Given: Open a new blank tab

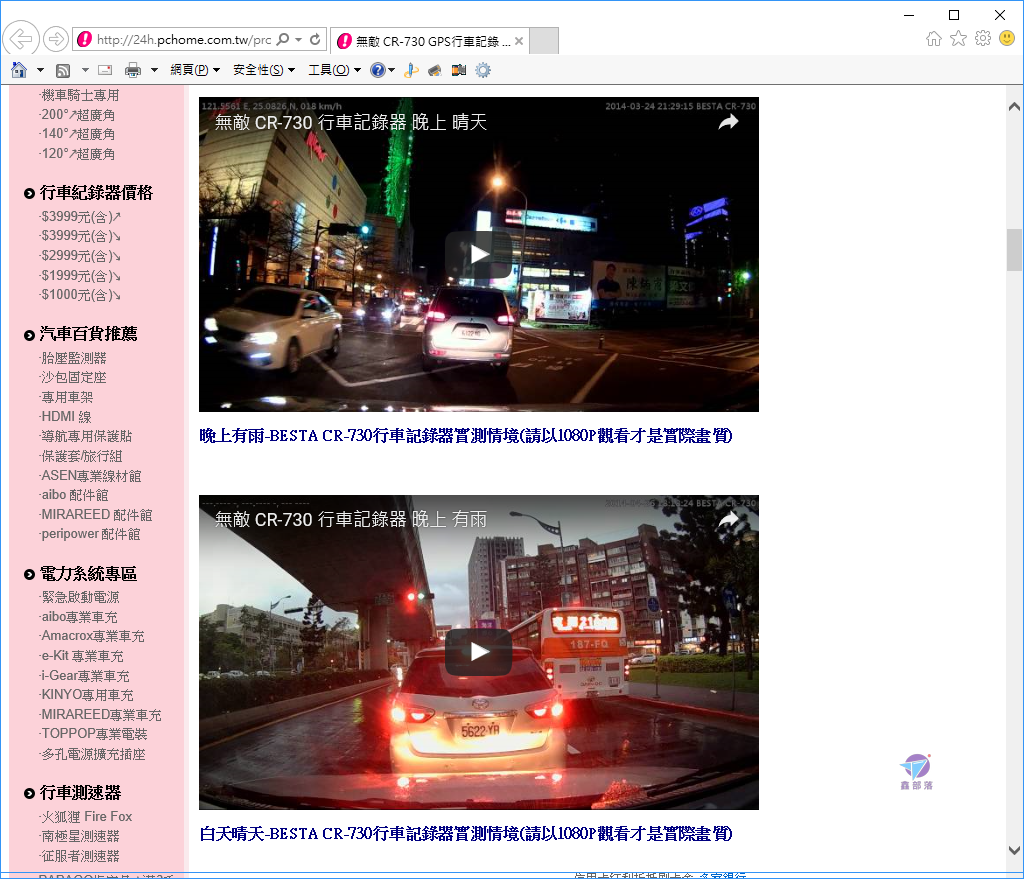Looking at the screenshot, I should click(543, 40).
